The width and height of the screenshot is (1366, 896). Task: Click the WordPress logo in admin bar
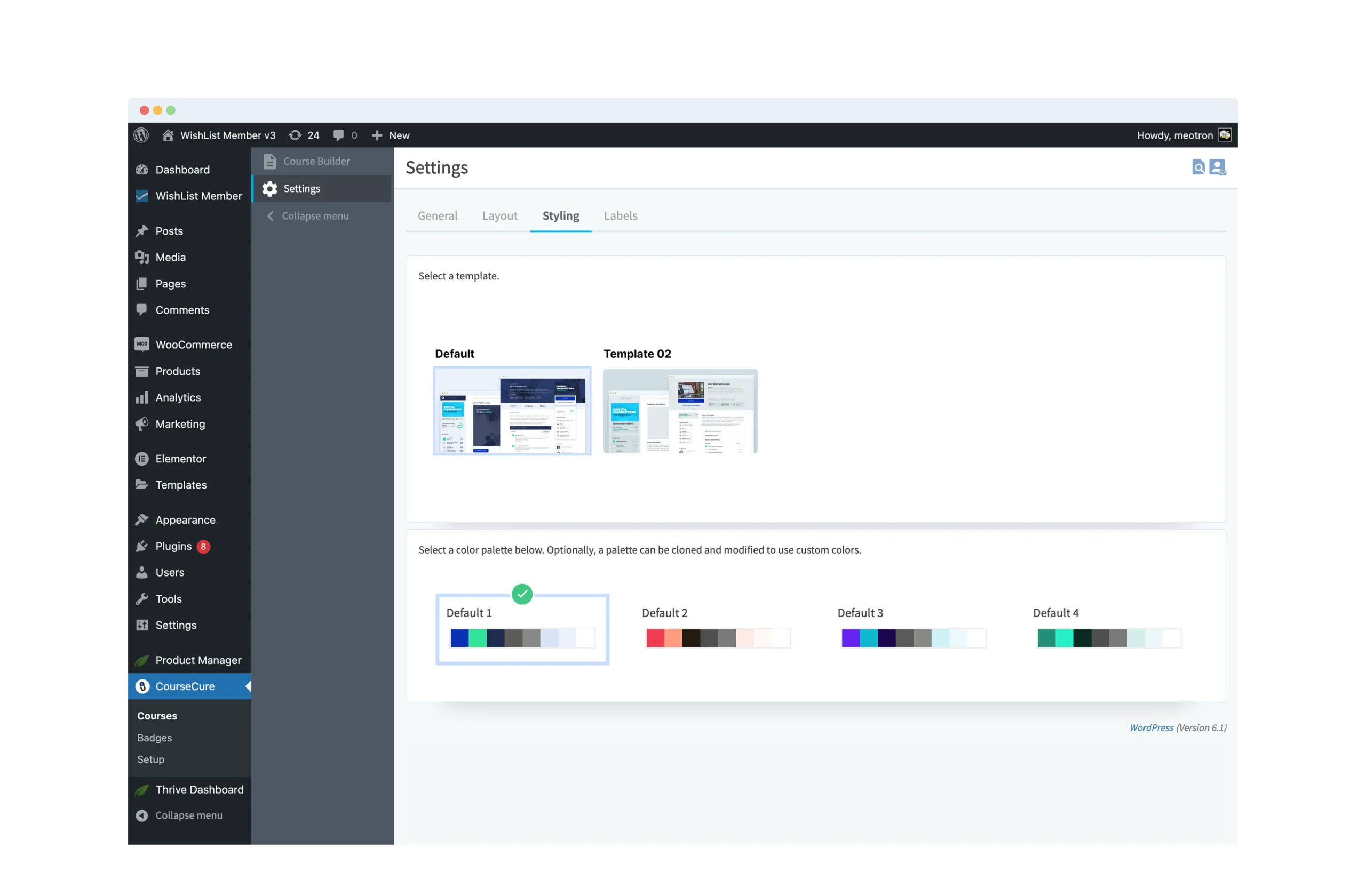point(141,135)
